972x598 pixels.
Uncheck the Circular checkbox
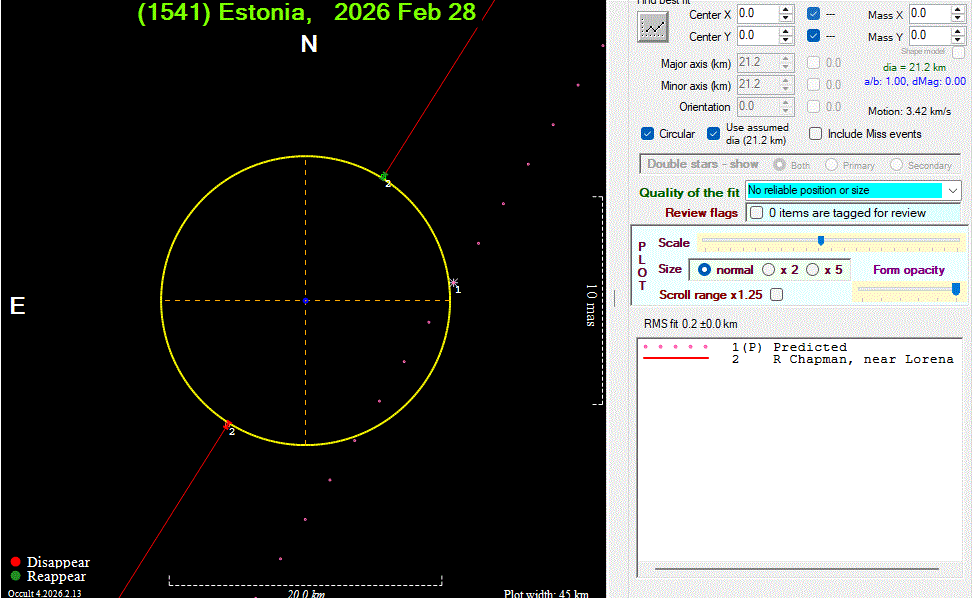(x=647, y=134)
